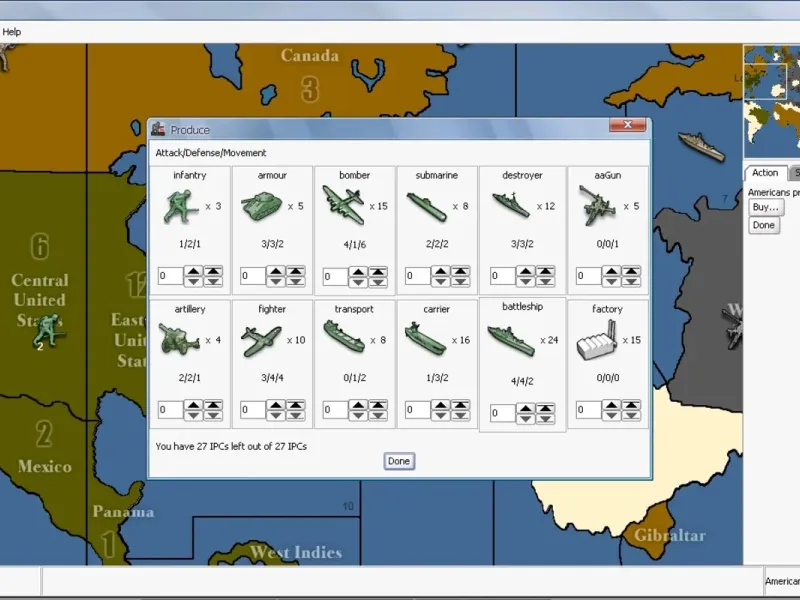Close the Produce dialog with the red X
This screenshot has width=800, height=600.
point(627,125)
